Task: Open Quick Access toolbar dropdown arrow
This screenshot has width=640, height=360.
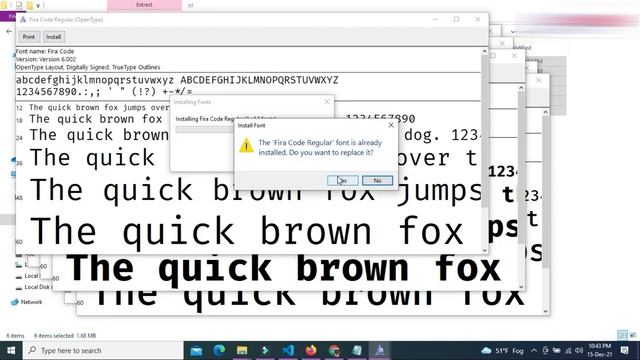Action: (38, 5)
